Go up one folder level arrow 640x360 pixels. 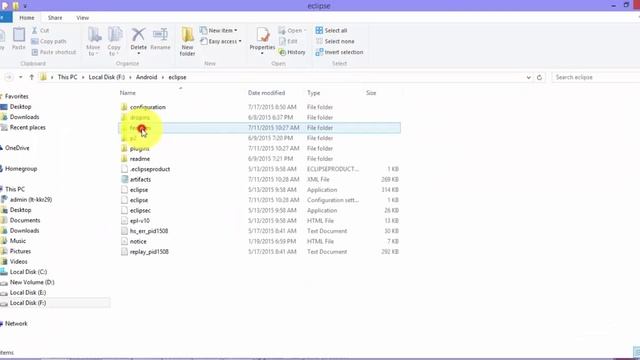coord(31,77)
